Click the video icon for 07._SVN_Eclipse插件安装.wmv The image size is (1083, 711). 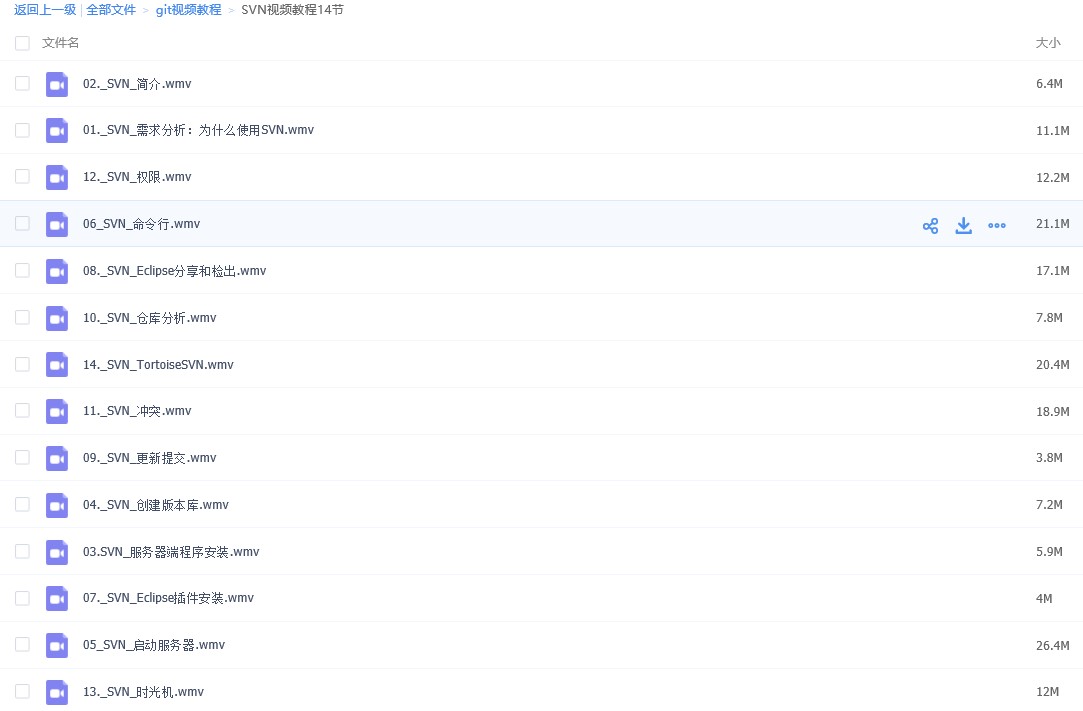[57, 599]
